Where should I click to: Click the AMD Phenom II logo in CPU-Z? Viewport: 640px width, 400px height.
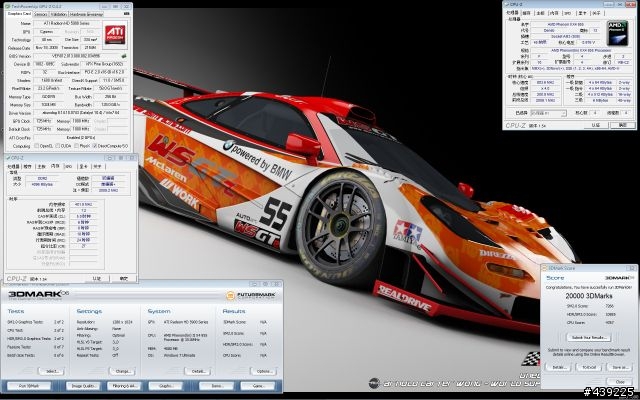[617, 33]
